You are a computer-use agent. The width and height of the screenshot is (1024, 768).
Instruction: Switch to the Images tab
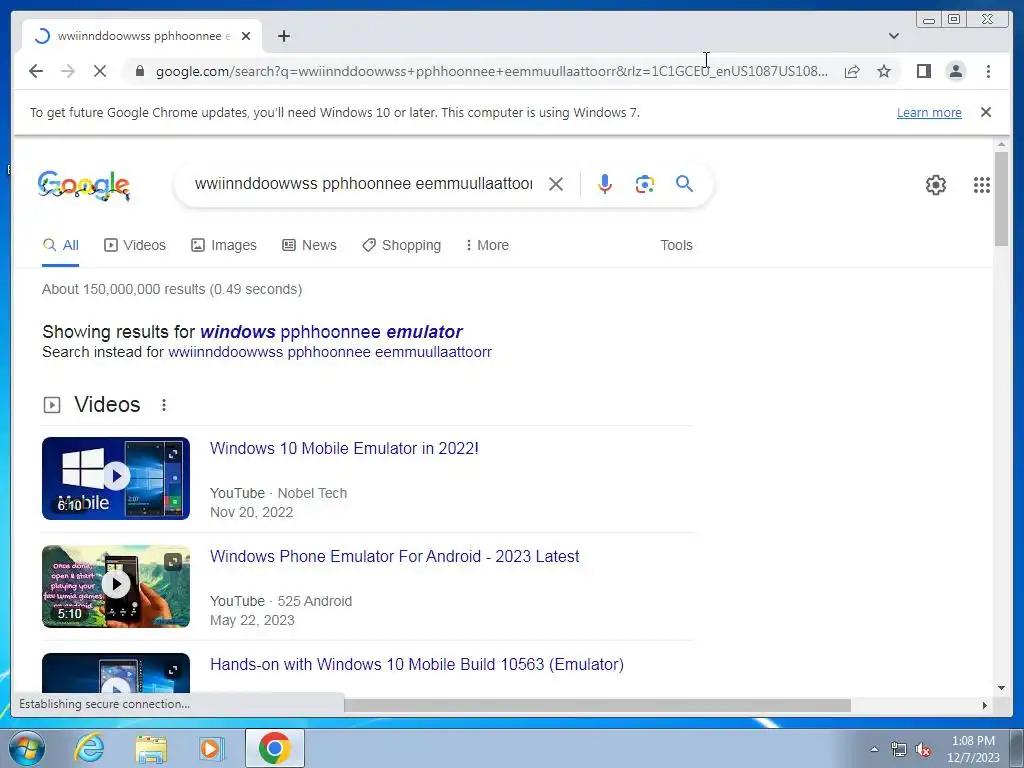(224, 246)
